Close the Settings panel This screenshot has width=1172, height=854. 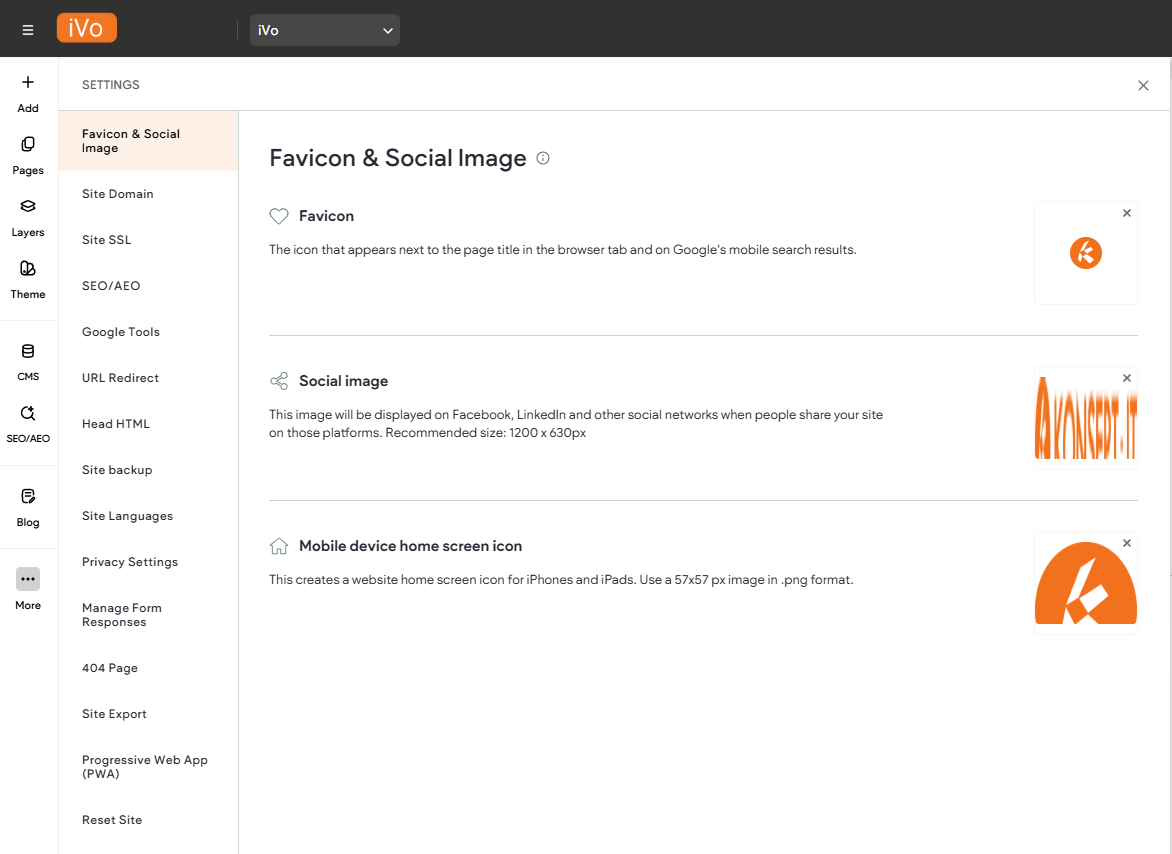point(1143,86)
